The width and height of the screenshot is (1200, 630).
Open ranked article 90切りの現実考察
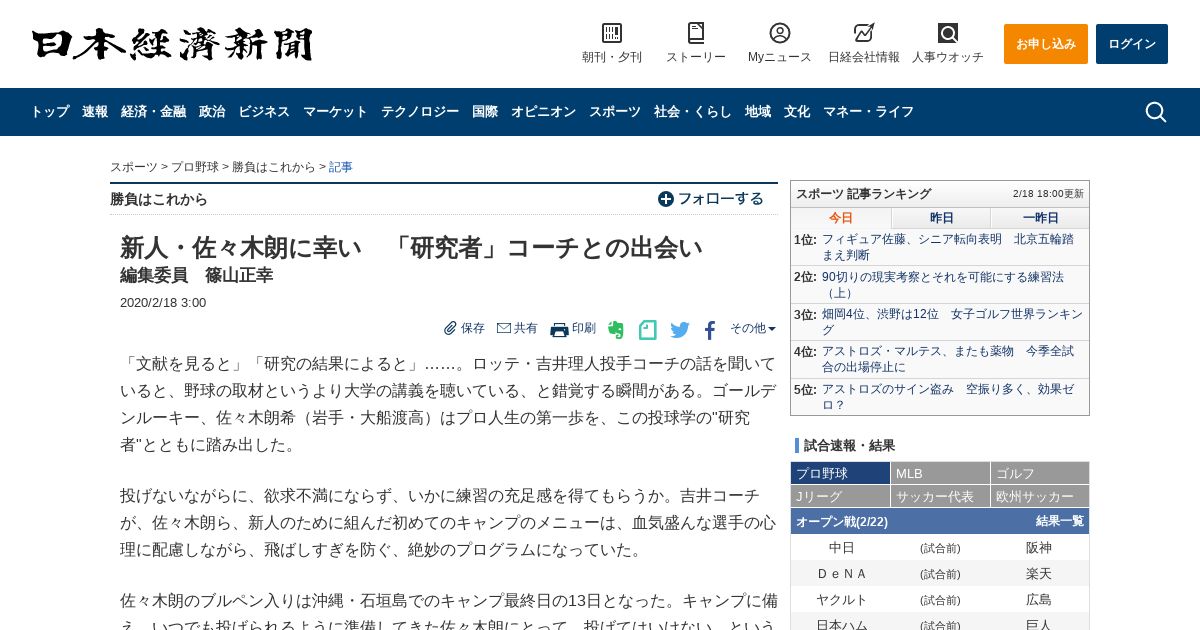[x=943, y=285]
